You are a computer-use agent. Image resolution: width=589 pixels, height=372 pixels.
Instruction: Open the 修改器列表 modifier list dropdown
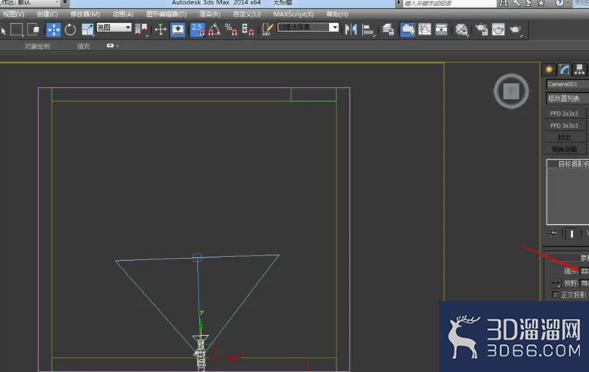tap(568, 99)
